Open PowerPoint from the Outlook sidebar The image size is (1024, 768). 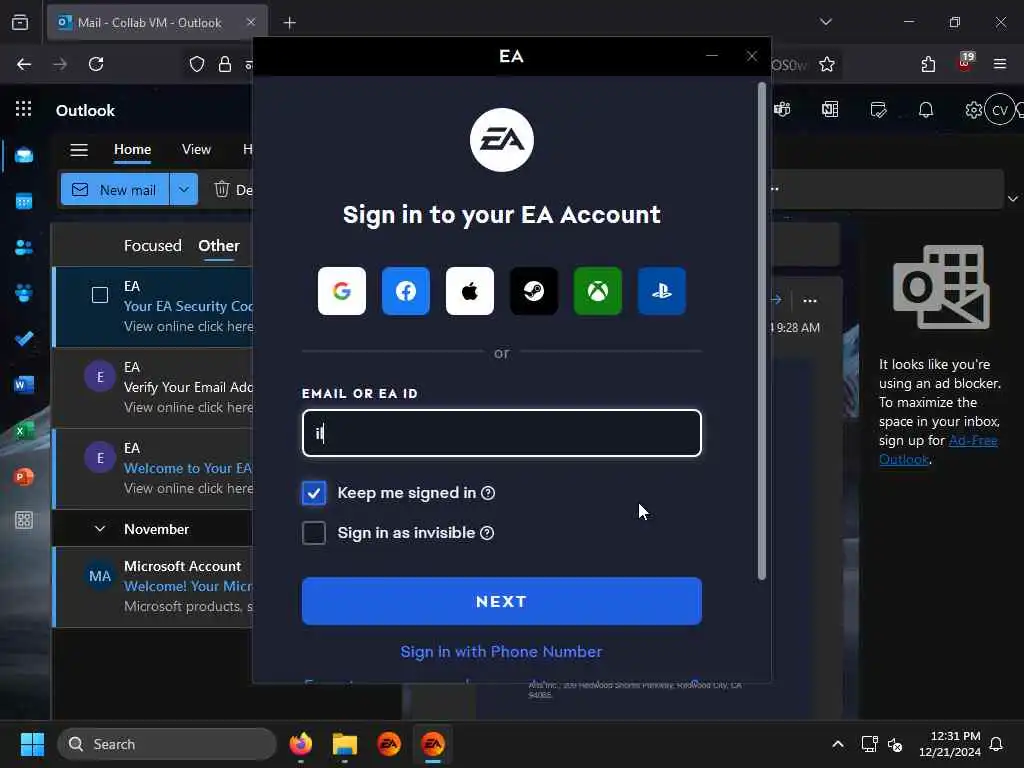(x=24, y=477)
